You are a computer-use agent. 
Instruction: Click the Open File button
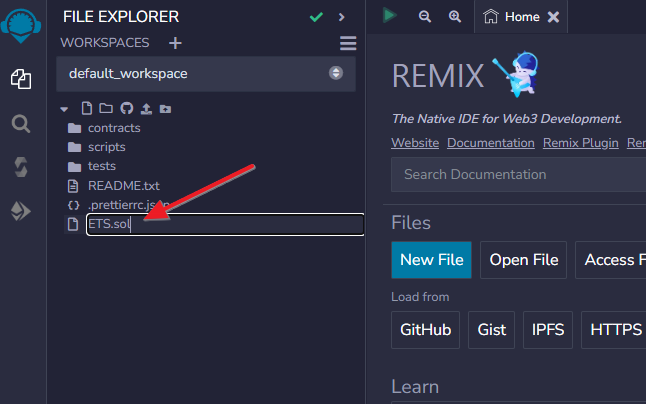coord(524,260)
